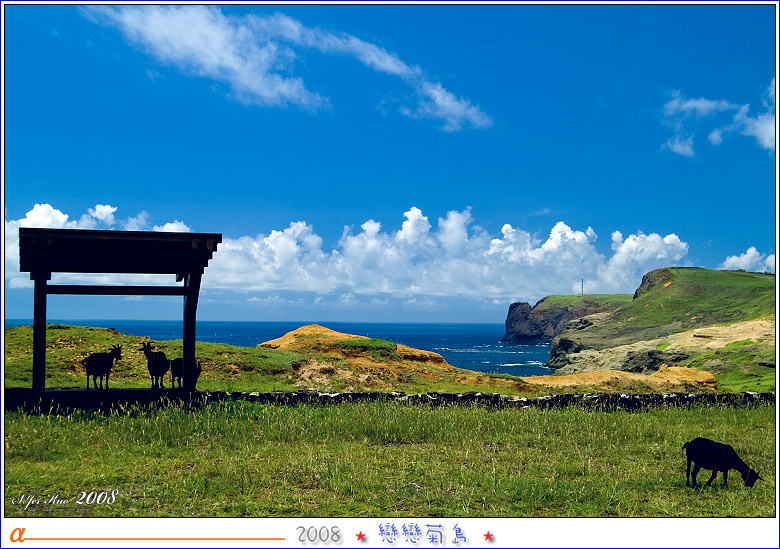Click the black goat grazing in the foreground
The width and height of the screenshot is (780, 549).
coord(718,461)
